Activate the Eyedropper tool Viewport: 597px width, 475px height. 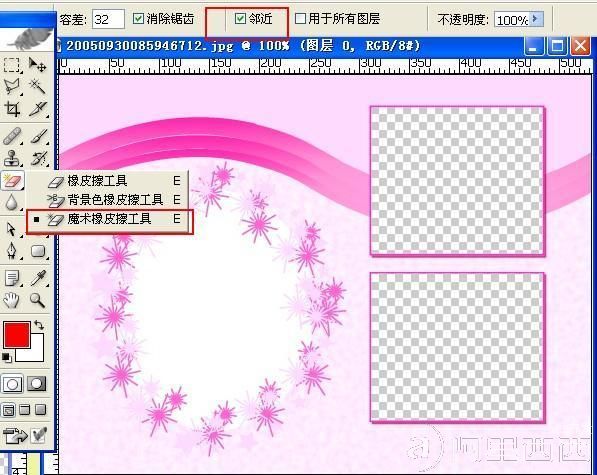click(38, 278)
